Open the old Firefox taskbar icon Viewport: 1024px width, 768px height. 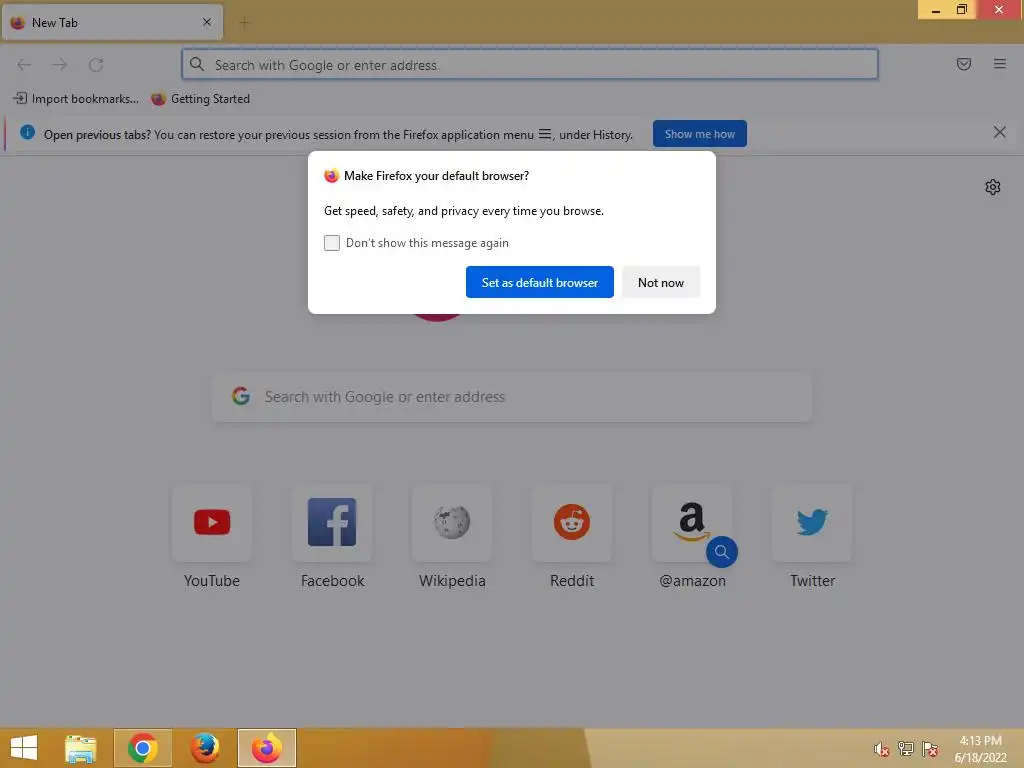pyautogui.click(x=204, y=748)
